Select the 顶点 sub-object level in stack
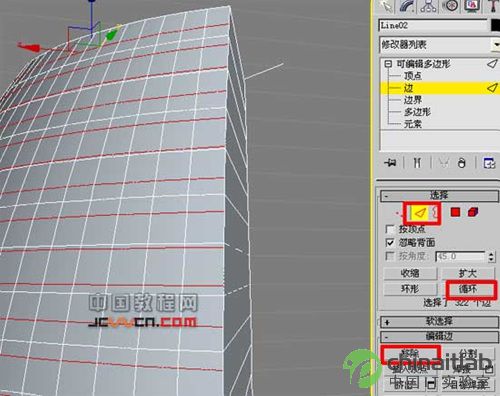Viewport: 500px width, 396px height. point(413,76)
